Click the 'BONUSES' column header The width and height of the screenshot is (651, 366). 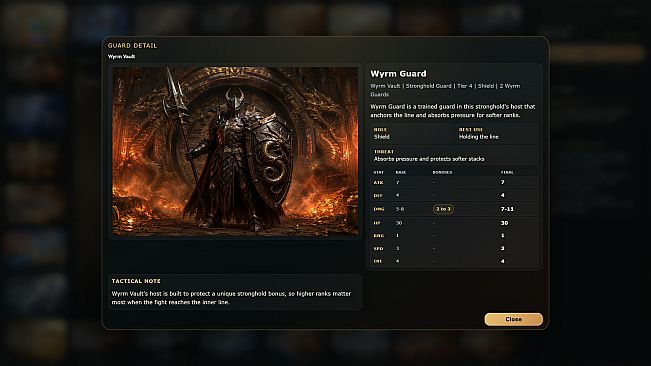pyautogui.click(x=442, y=172)
